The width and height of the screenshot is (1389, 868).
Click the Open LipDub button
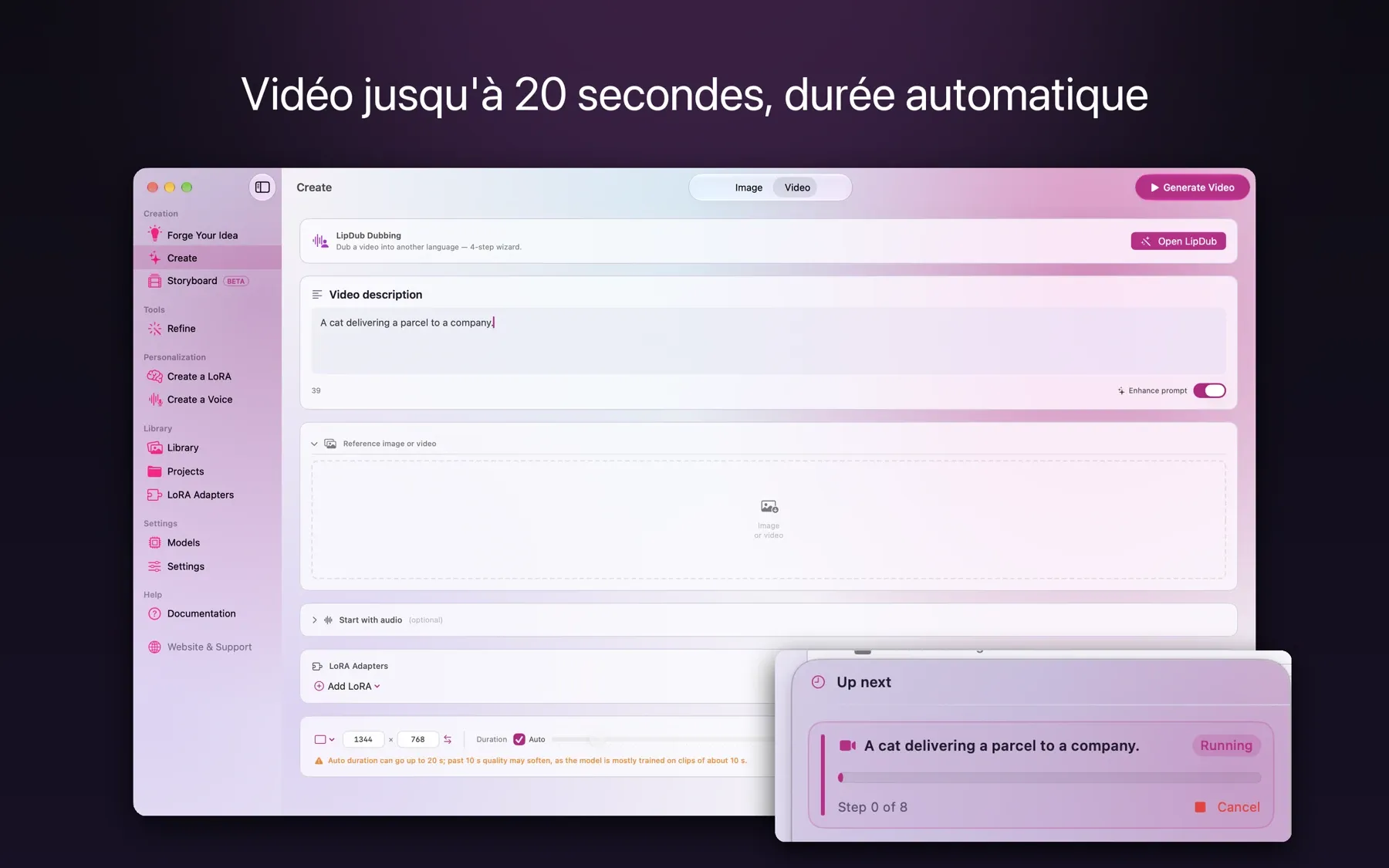click(1178, 241)
